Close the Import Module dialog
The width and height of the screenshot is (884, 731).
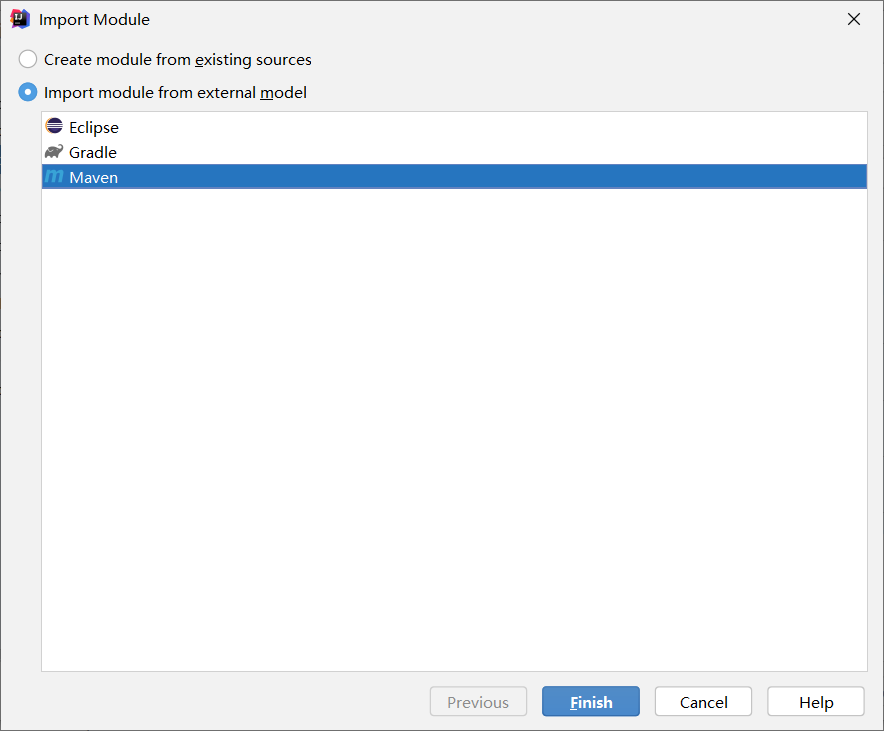coord(853,18)
